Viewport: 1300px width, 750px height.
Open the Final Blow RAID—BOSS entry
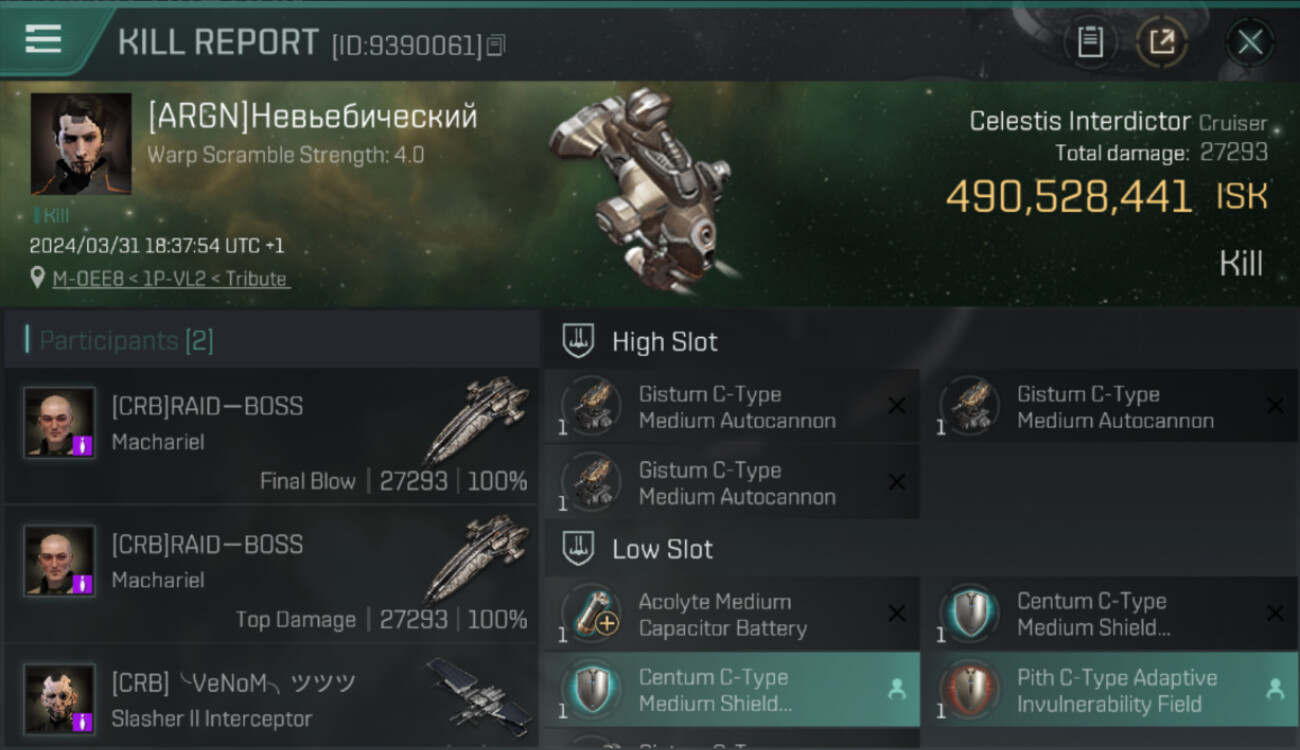coord(271,436)
